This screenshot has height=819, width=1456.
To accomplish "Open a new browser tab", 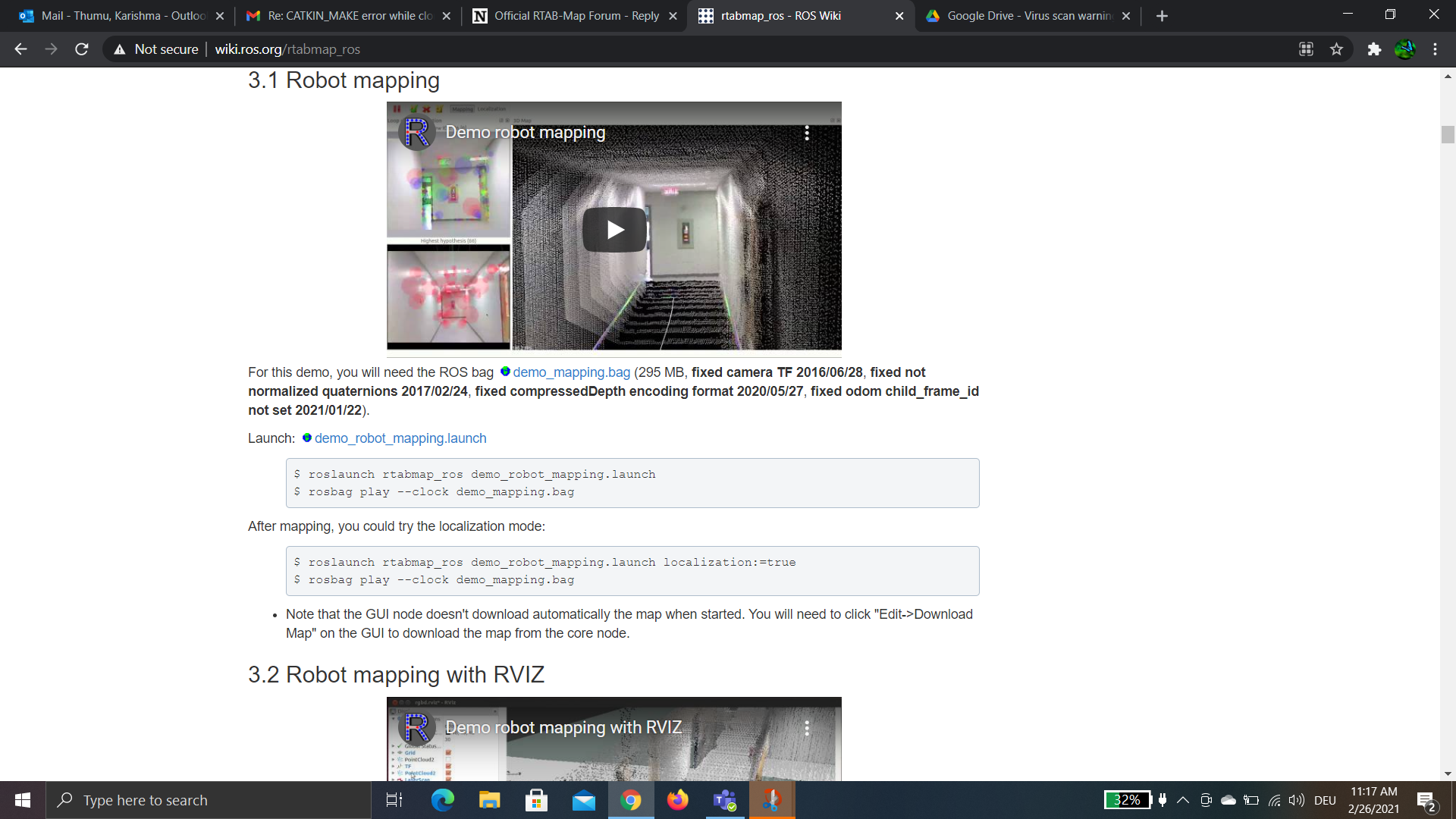I will [x=1162, y=16].
